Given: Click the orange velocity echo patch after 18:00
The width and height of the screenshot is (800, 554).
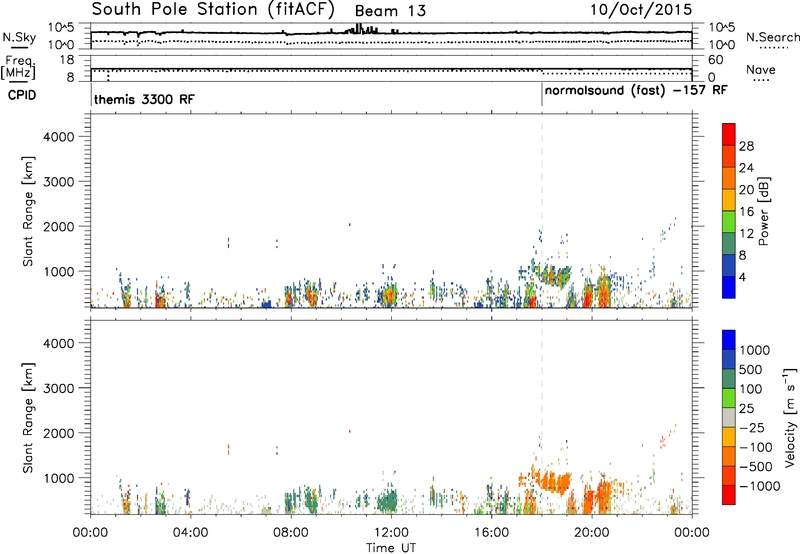Looking at the screenshot, I should [x=553, y=482].
